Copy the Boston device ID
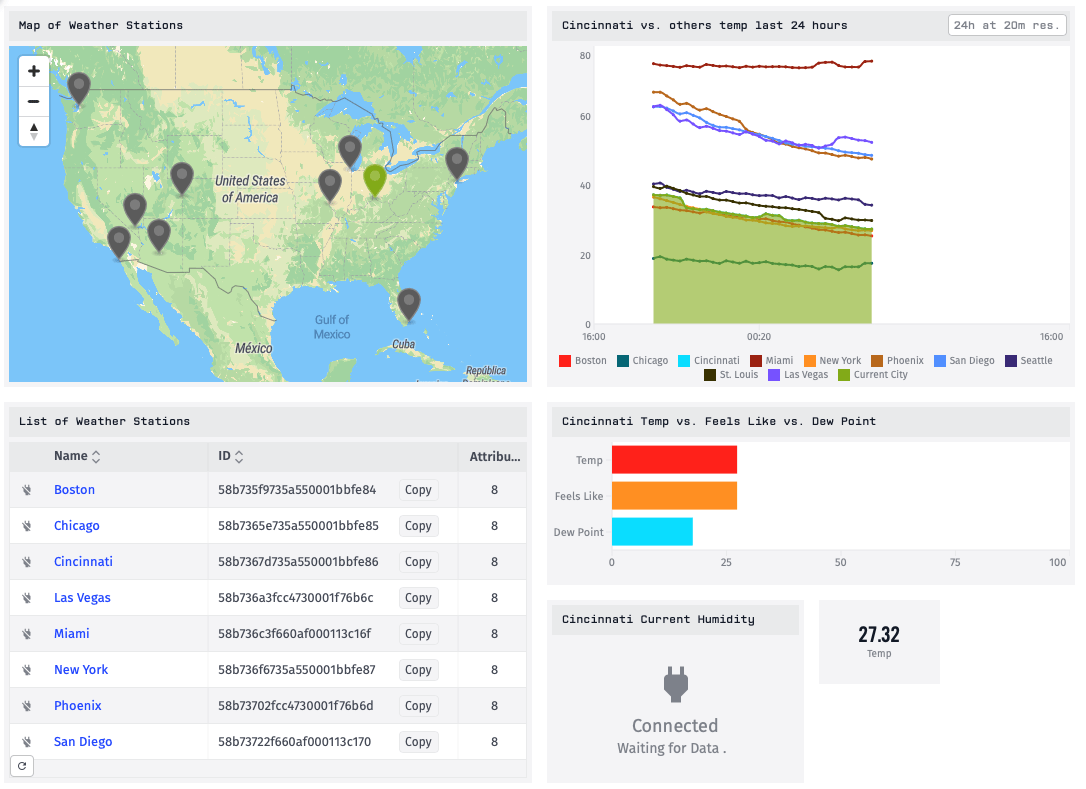The height and width of the screenshot is (789, 1086). click(x=418, y=490)
